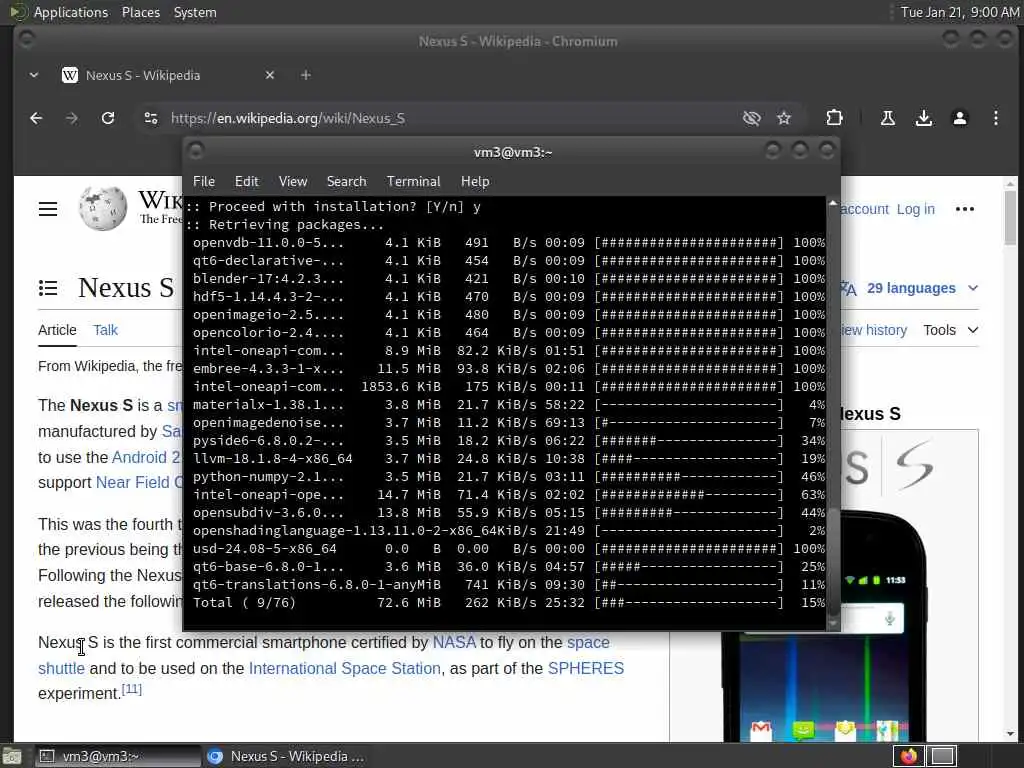Viewport: 1024px width, 768px height.
Task: Open Chromium three-dot menu
Action: [995, 118]
